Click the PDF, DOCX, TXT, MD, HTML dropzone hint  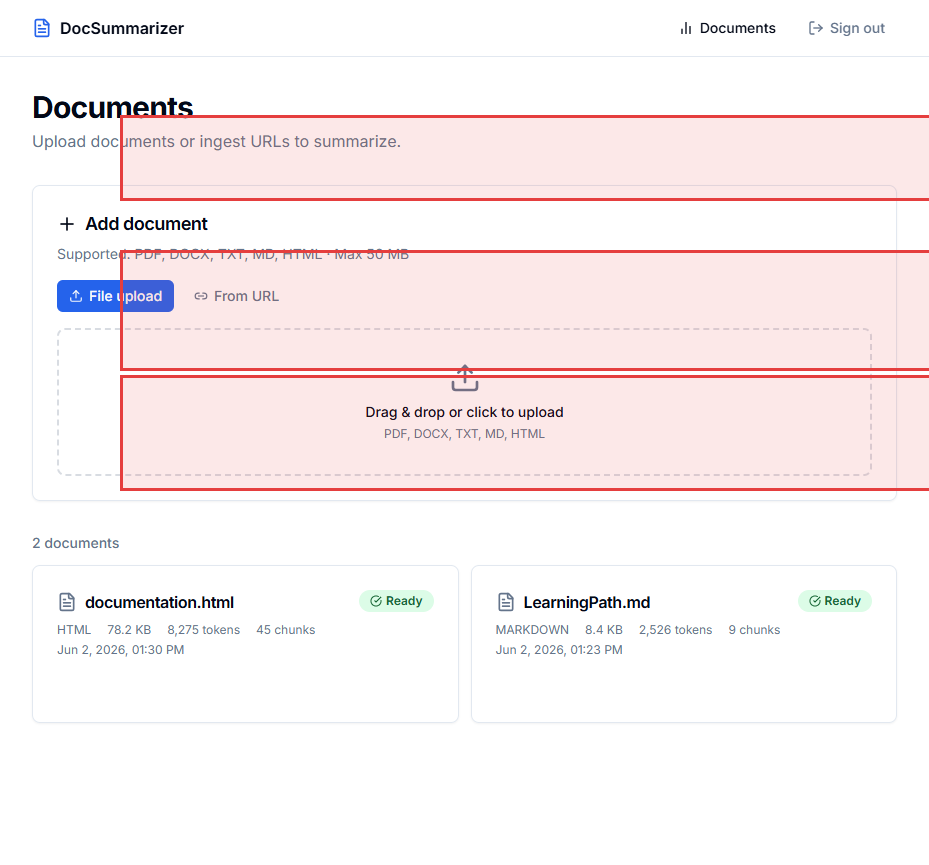point(464,434)
